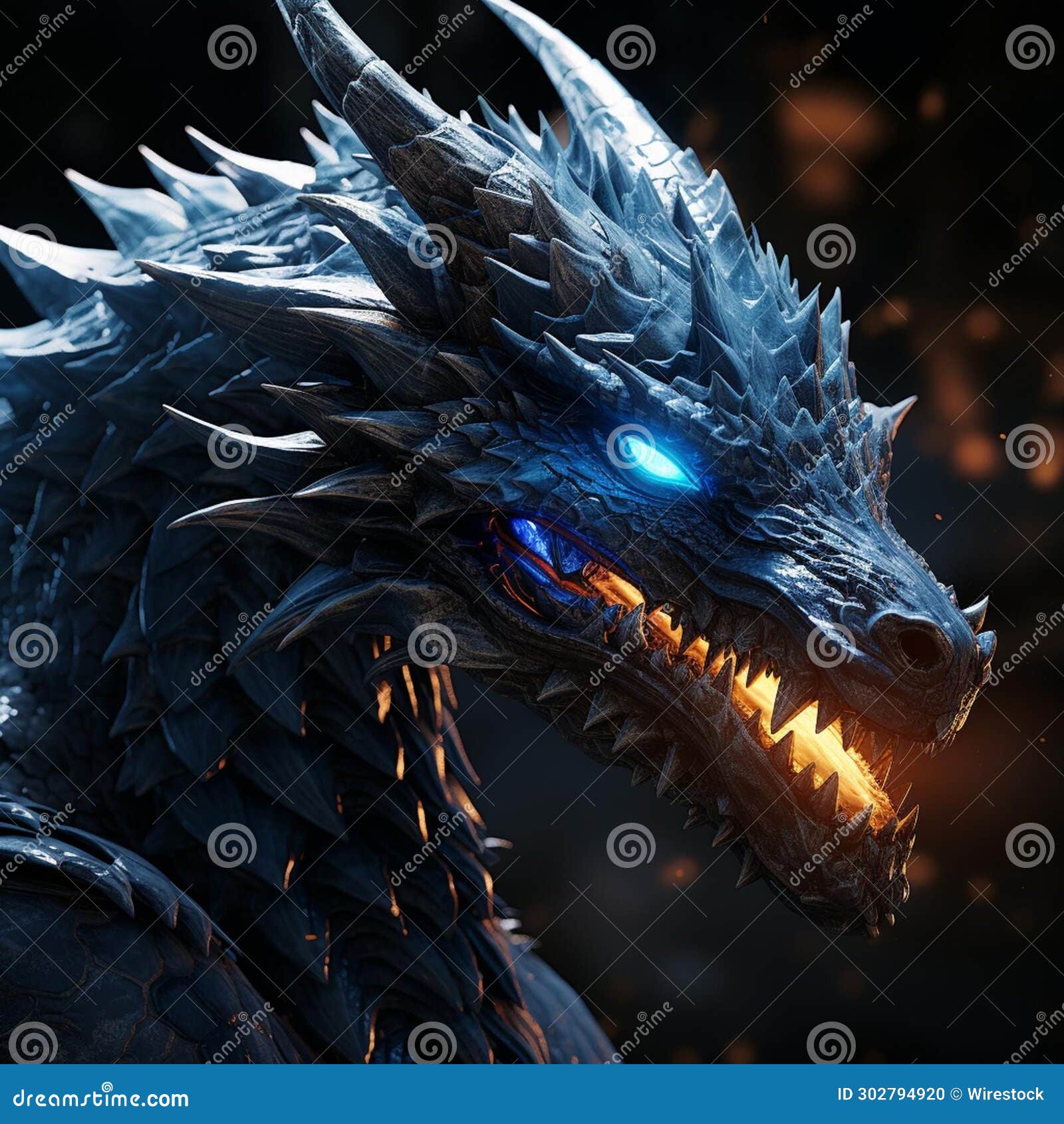Click the copyright symbol beside Wirestock

coord(956,1094)
